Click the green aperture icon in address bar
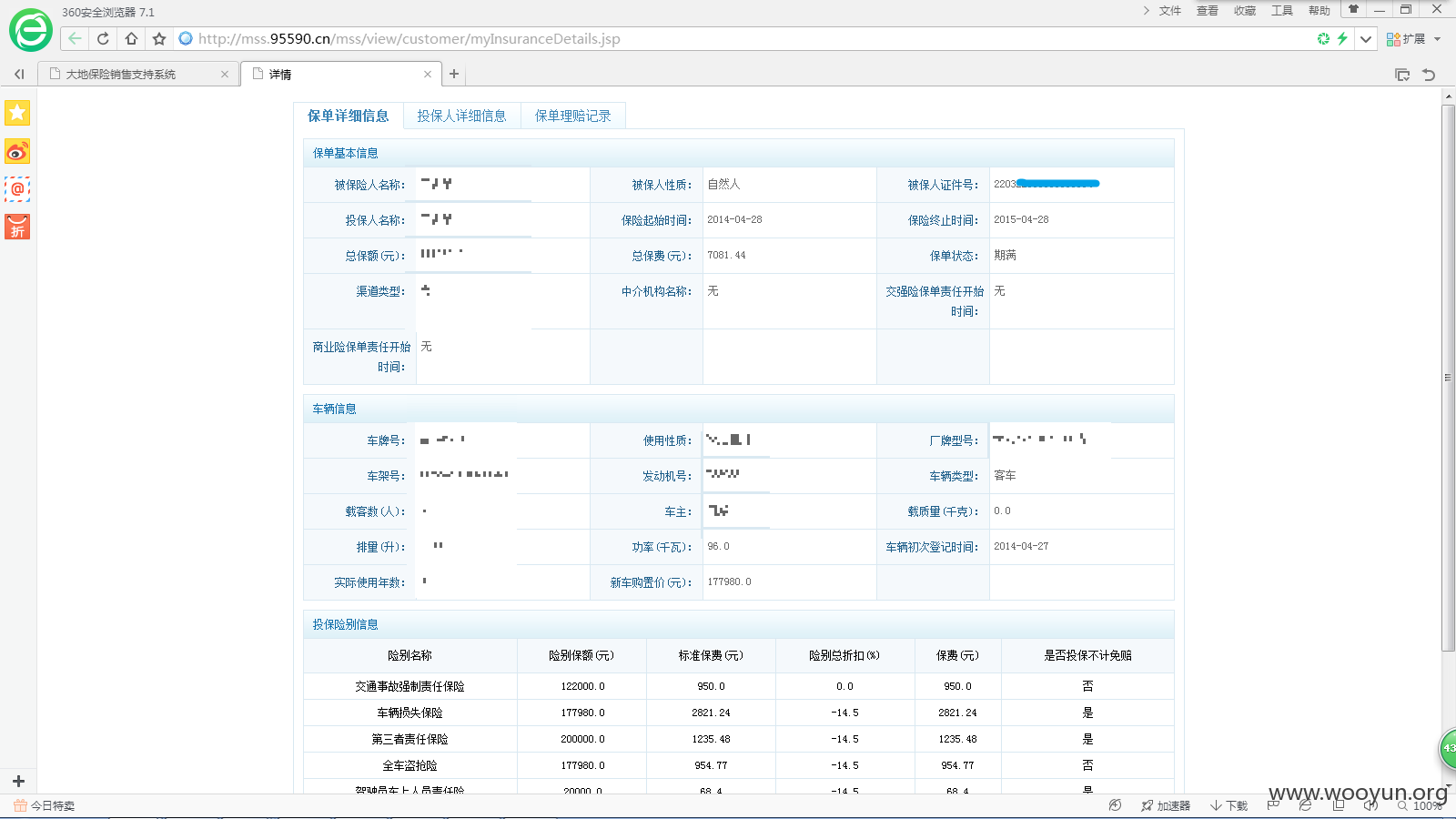This screenshot has height=819, width=1456. pos(1323,38)
